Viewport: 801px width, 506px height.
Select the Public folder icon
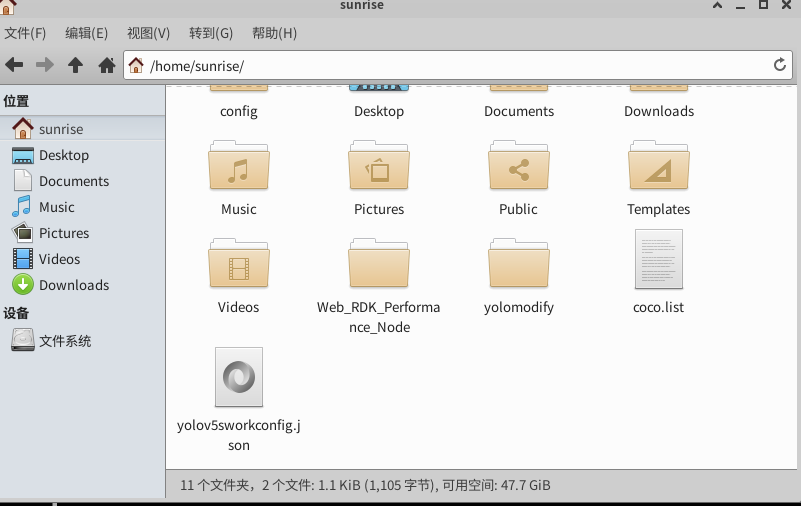click(519, 165)
